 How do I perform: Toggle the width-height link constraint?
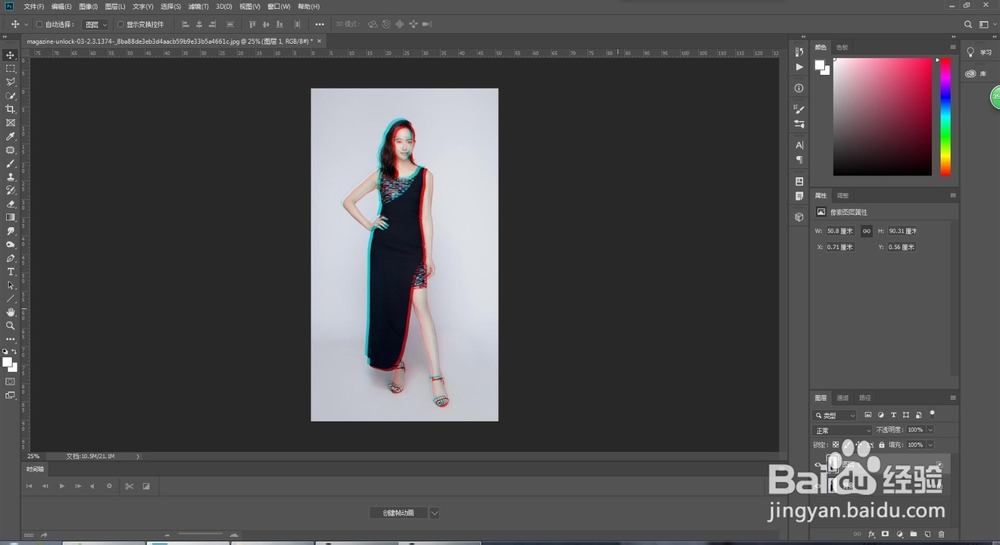[x=866, y=231]
